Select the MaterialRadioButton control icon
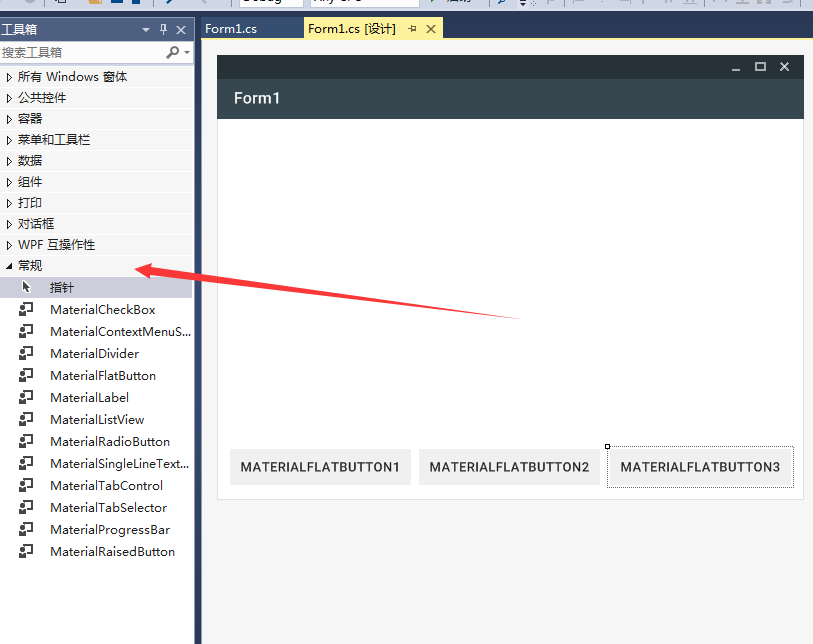This screenshot has height=644, width=813. click(26, 442)
